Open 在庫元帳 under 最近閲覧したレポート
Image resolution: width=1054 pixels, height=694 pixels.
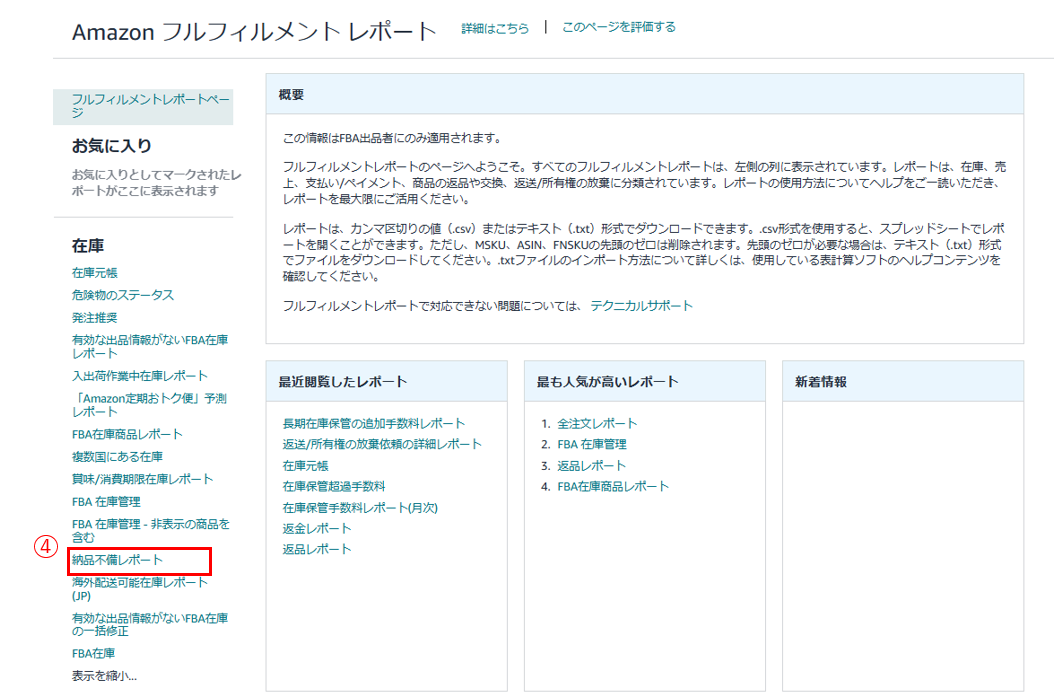(x=305, y=465)
